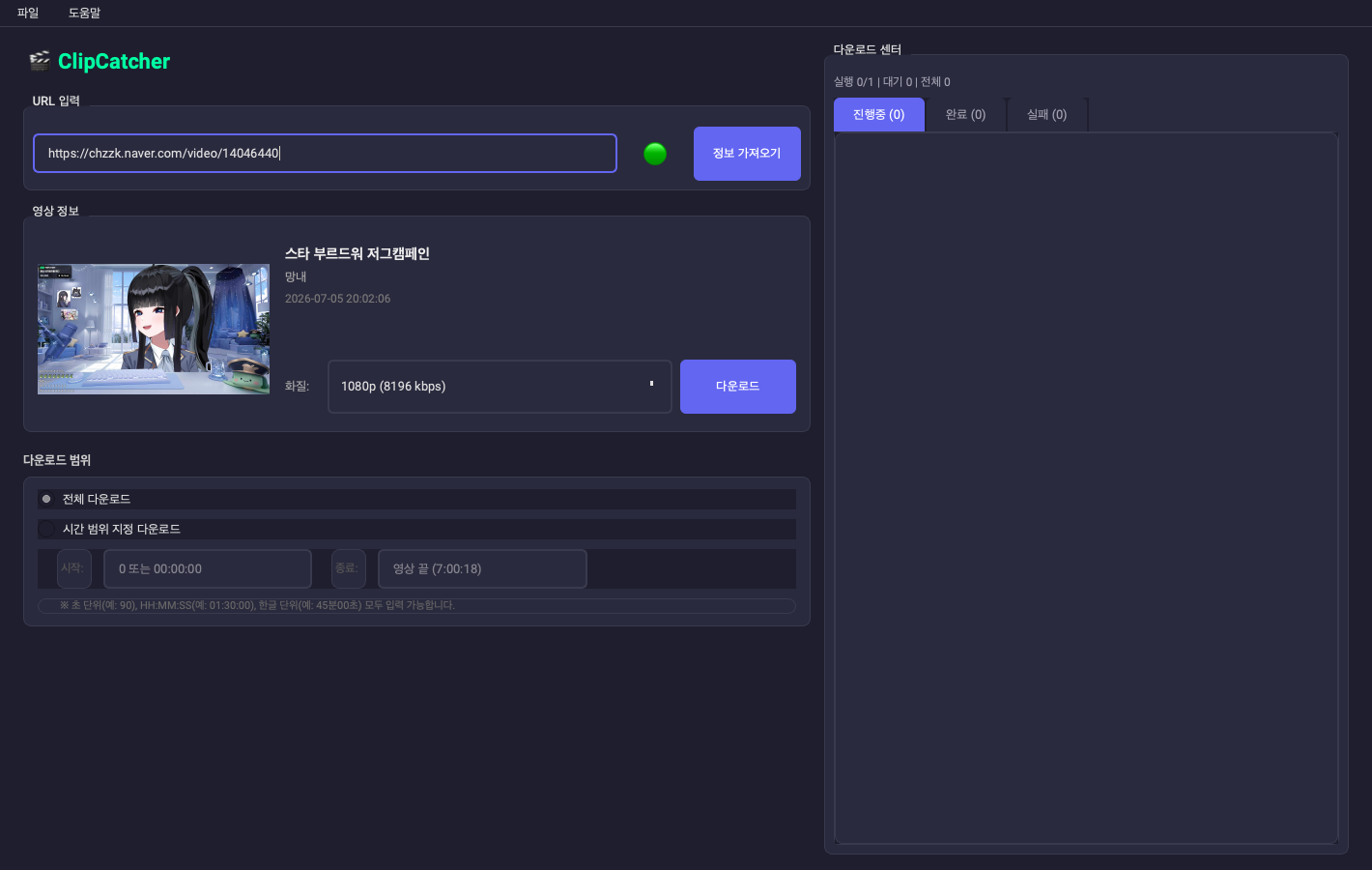Switch to the 실패 (0) tab
This screenshot has width=1372, height=870.
pyautogui.click(x=1046, y=114)
